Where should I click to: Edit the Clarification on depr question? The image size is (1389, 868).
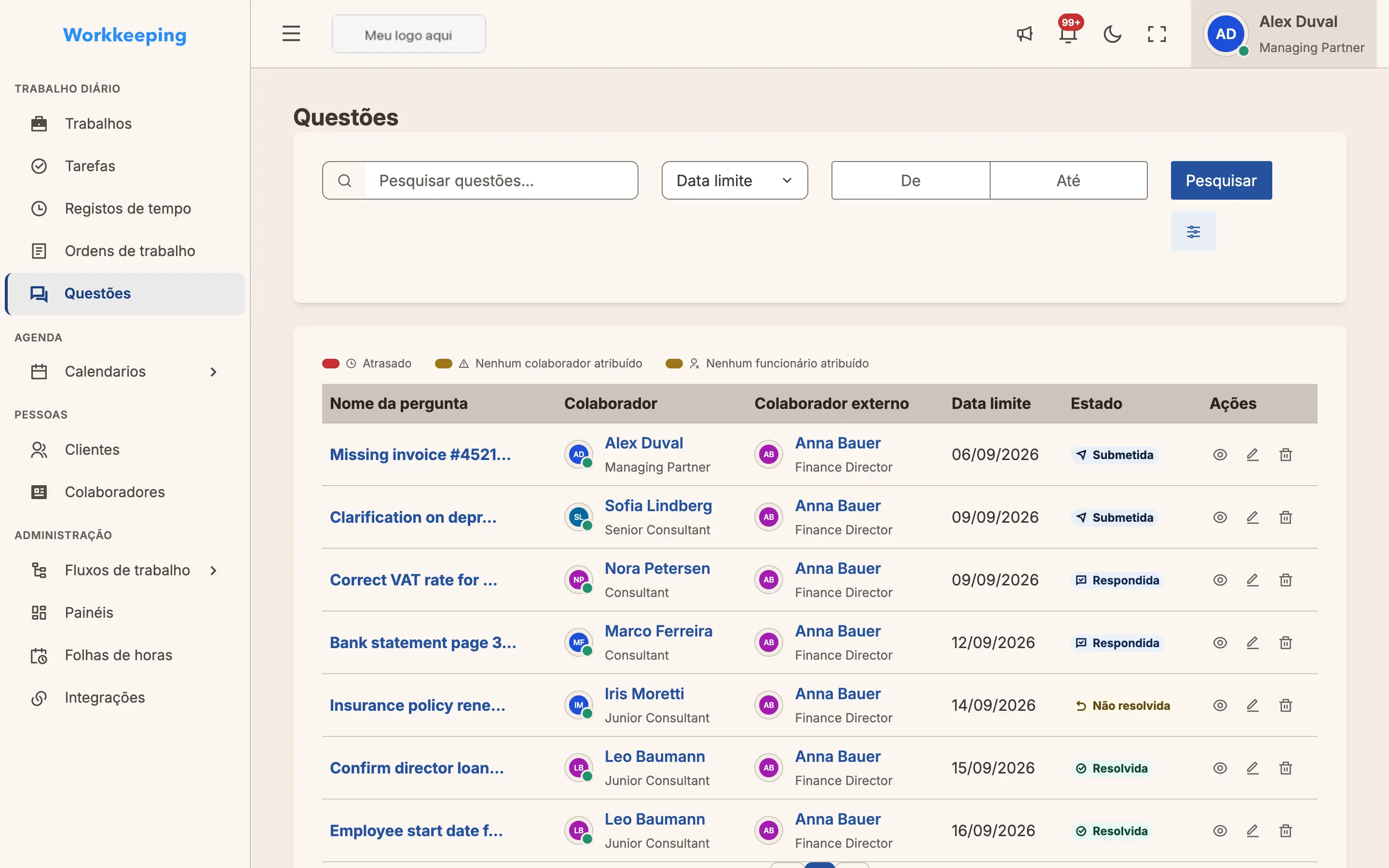1253,517
